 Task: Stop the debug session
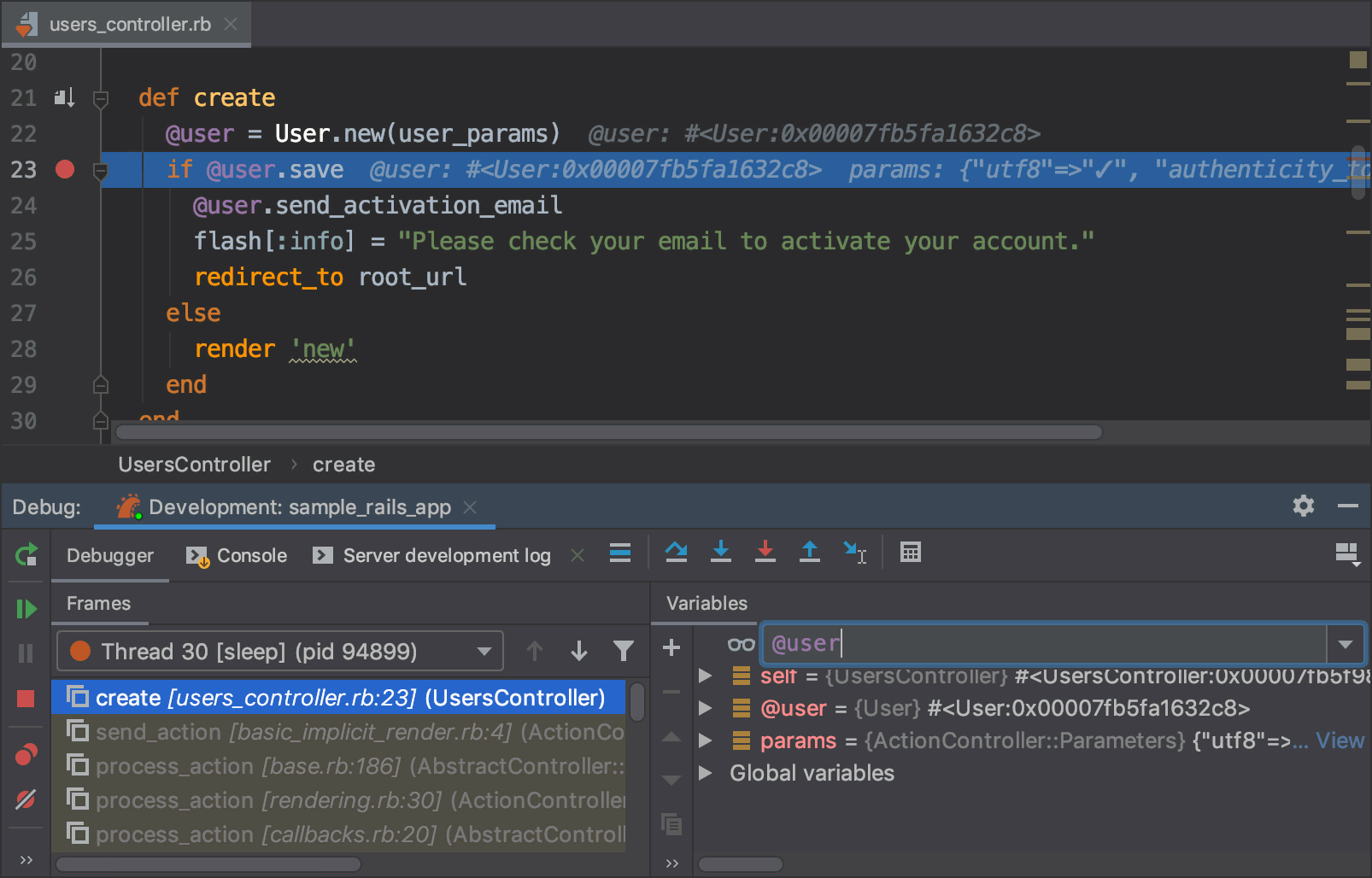[x=26, y=699]
